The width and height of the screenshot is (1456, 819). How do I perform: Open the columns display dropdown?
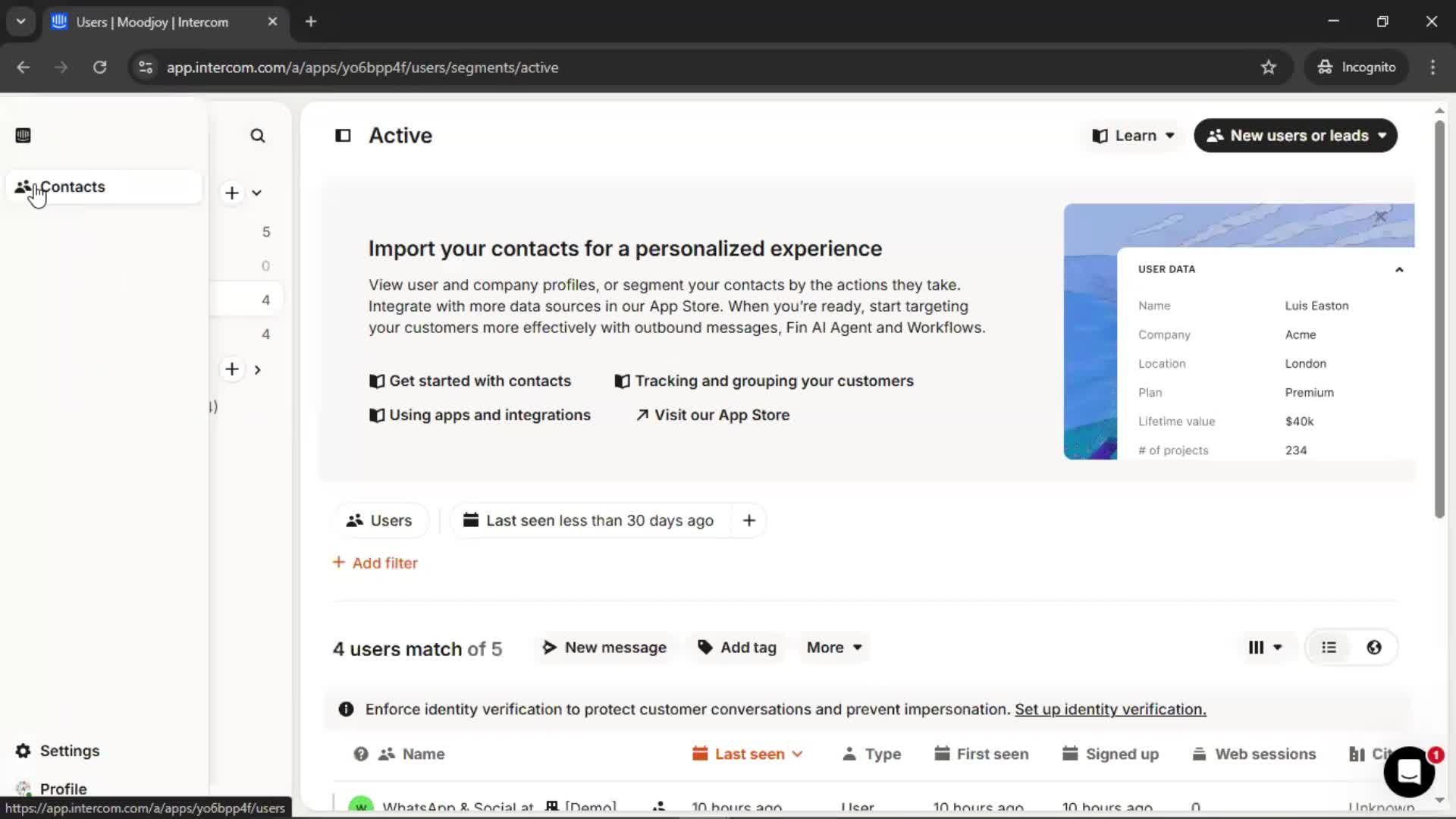[1265, 648]
